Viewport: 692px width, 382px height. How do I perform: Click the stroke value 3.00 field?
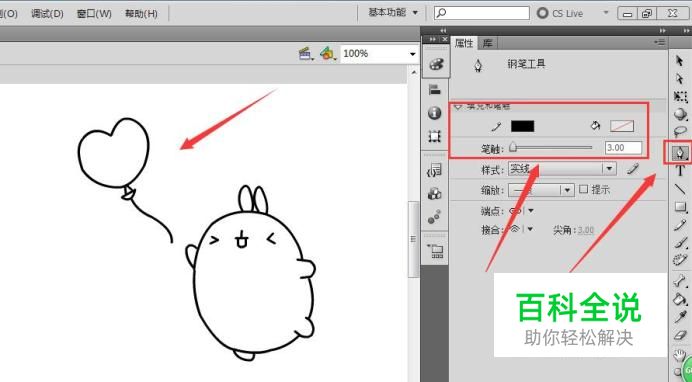point(623,148)
